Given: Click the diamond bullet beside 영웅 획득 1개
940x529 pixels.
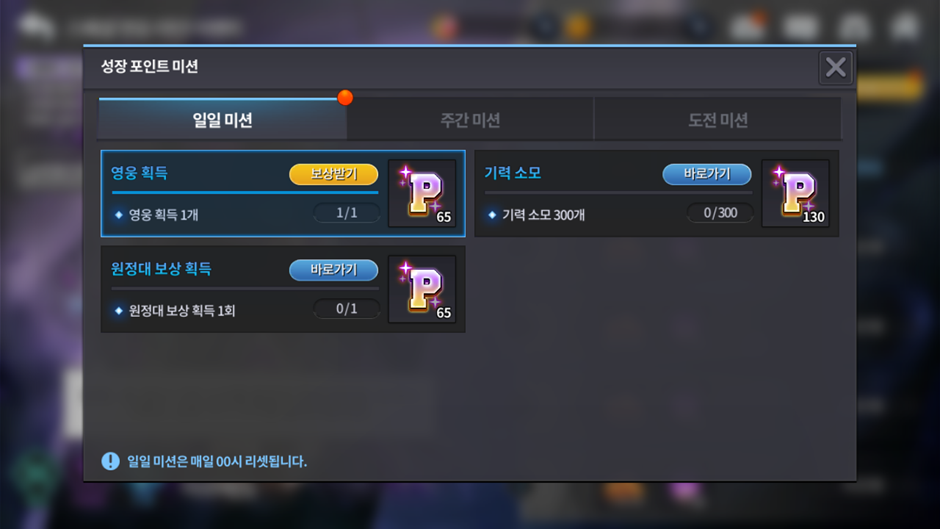Looking at the screenshot, I should (119, 215).
